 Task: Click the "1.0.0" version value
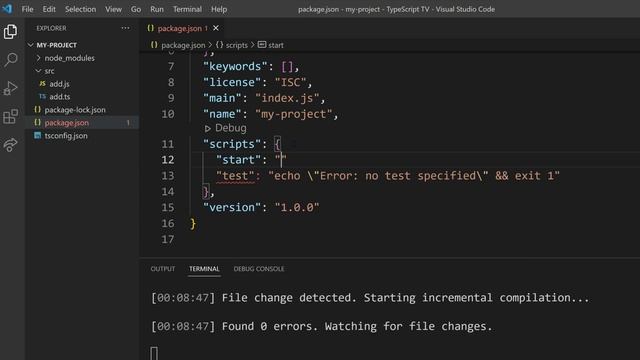pyautogui.click(x=297, y=207)
